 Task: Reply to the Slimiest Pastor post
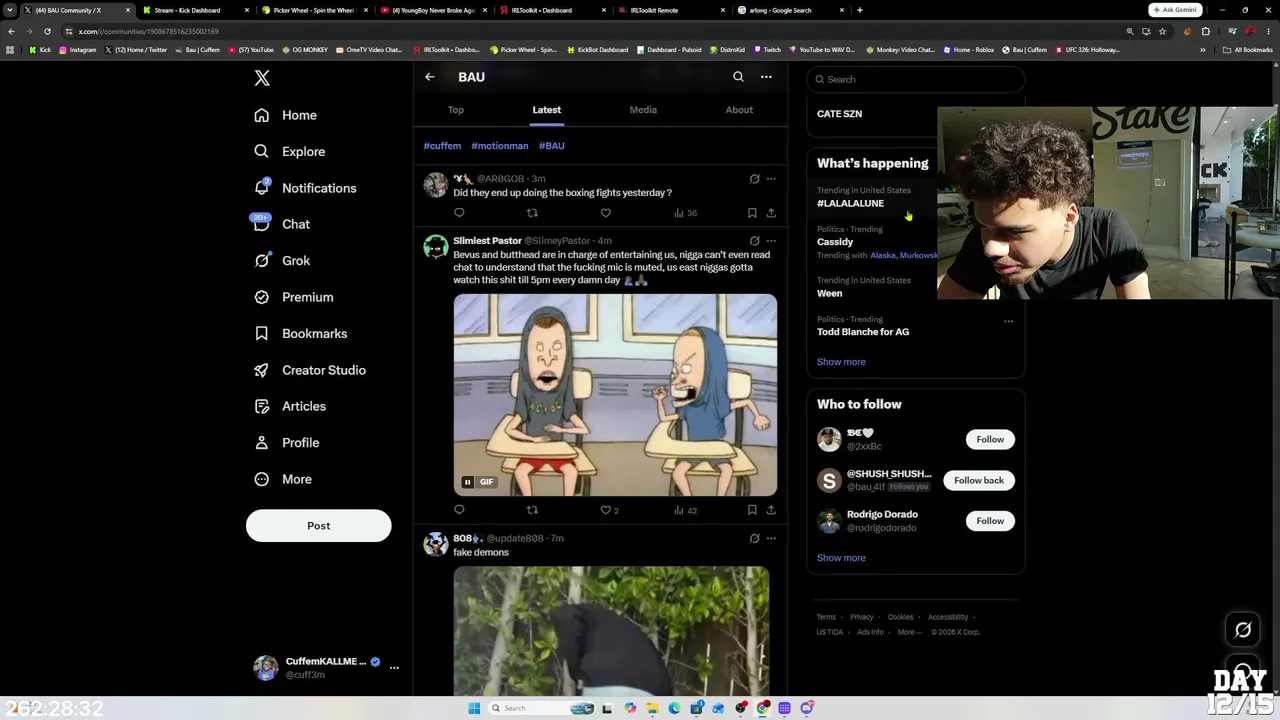click(459, 510)
